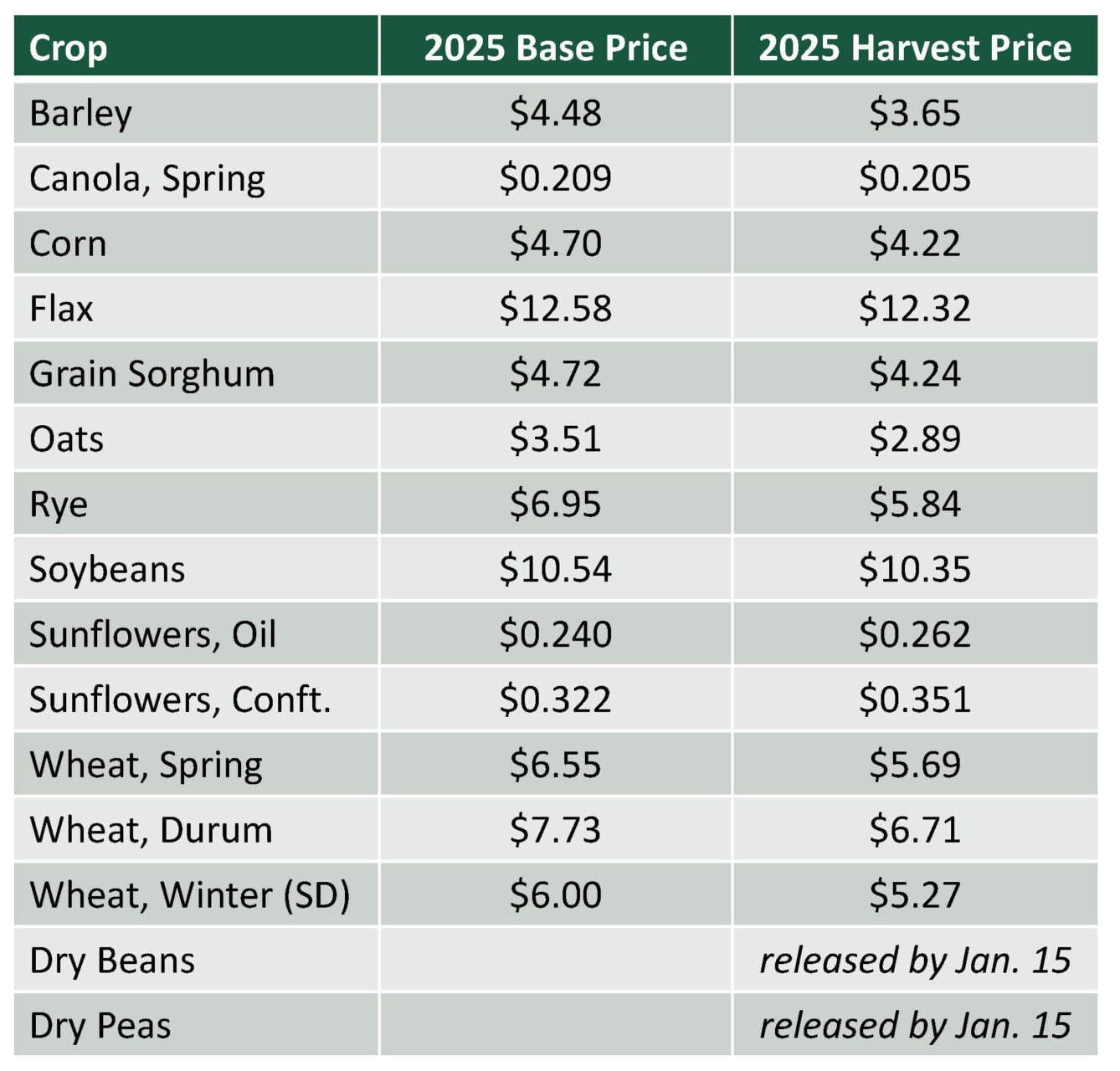
Task: Click the 2025 Harvest Price header
Action: tap(914, 48)
